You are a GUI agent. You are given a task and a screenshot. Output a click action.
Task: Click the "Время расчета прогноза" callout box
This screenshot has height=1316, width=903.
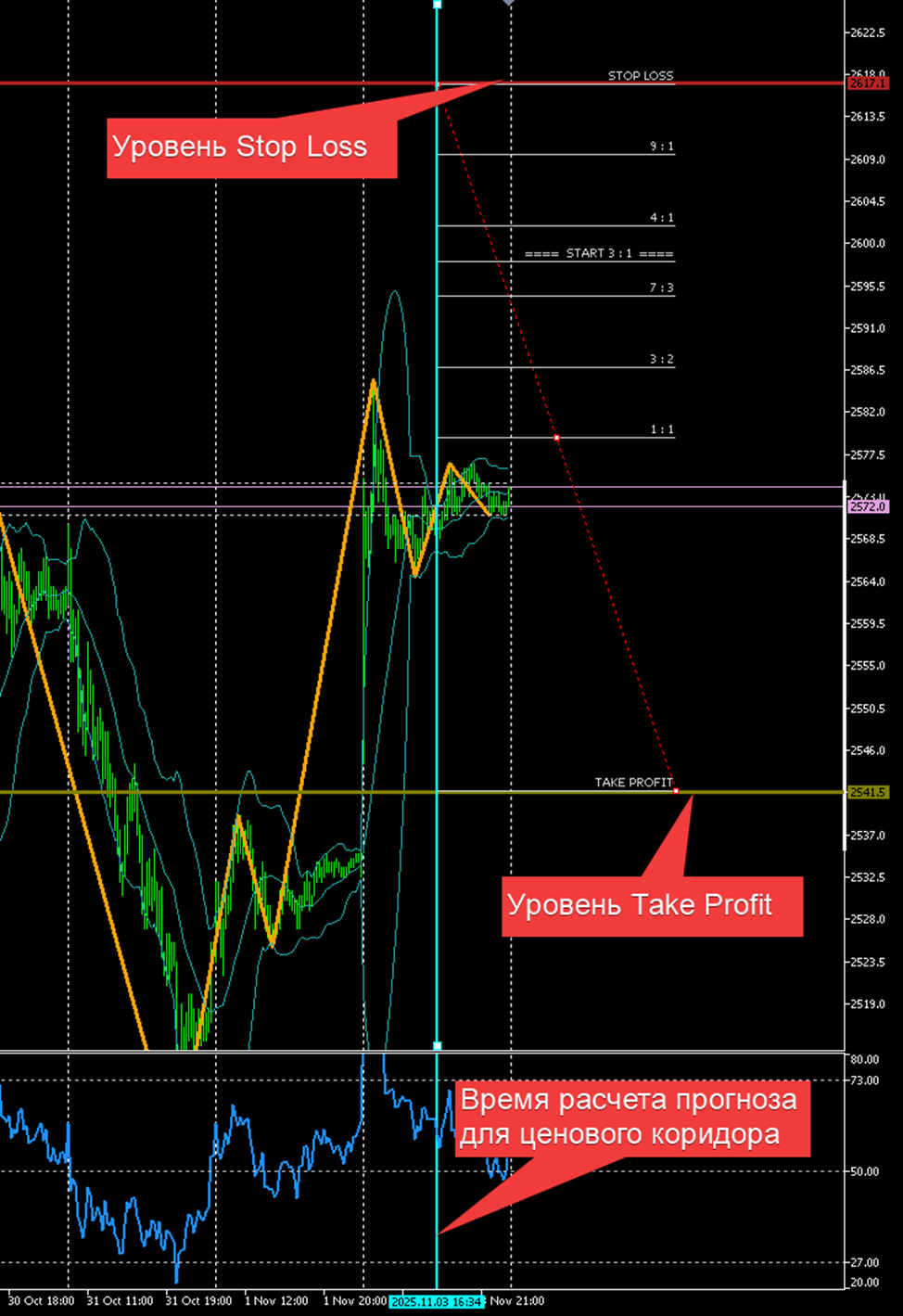(x=631, y=1118)
